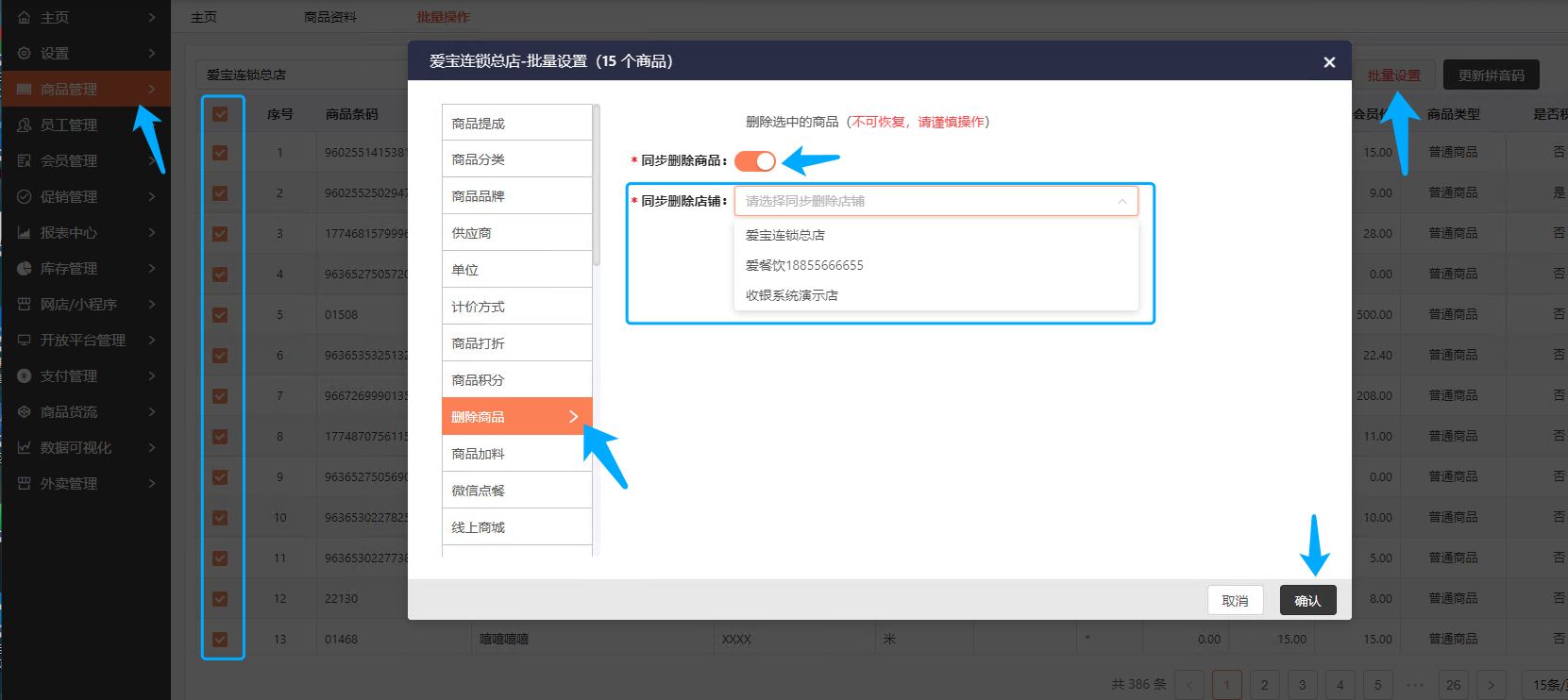Click the 报表中心 chart icon
1568x700 pixels.
coord(25,232)
